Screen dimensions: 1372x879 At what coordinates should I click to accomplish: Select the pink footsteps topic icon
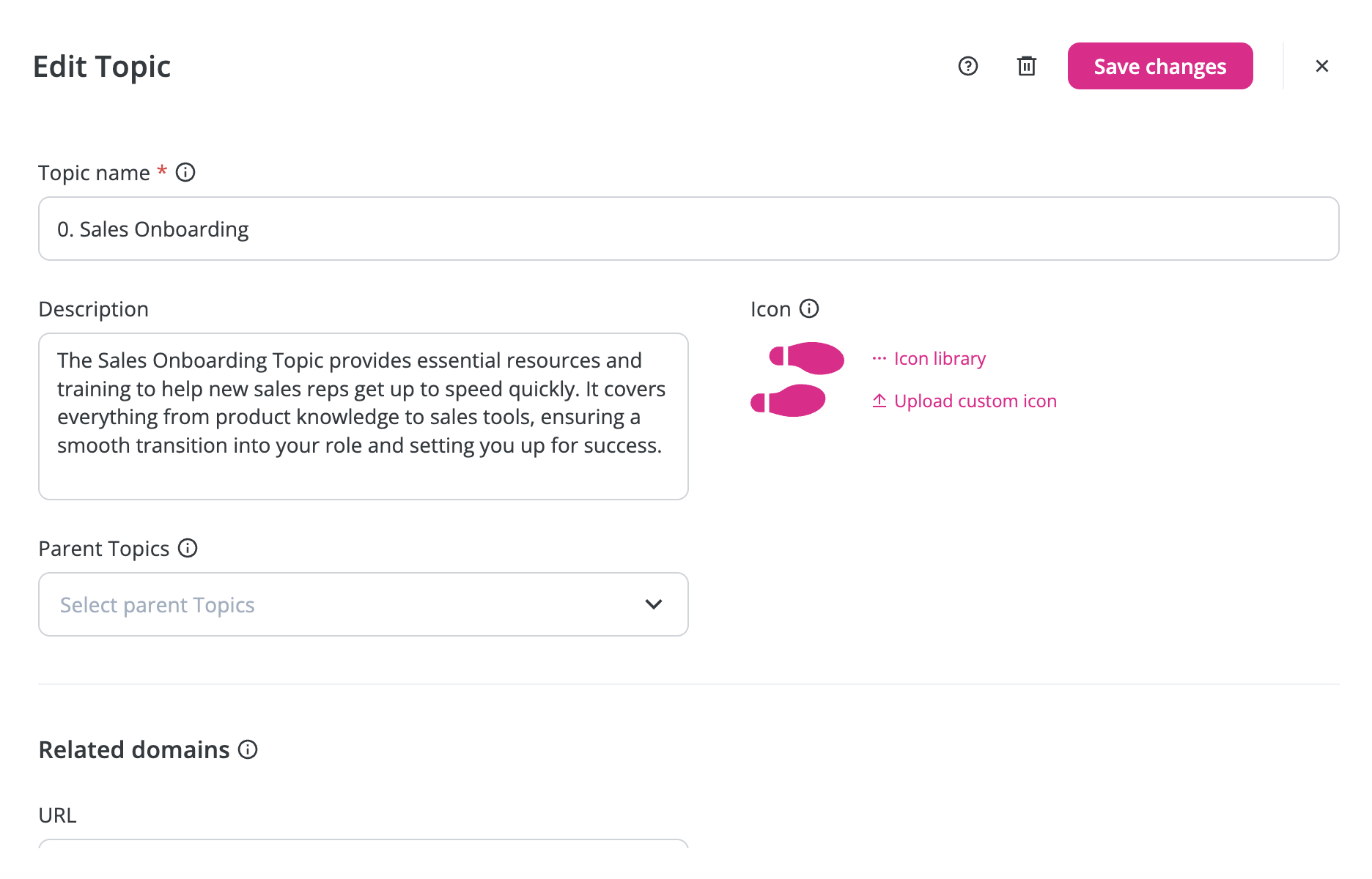pos(797,379)
